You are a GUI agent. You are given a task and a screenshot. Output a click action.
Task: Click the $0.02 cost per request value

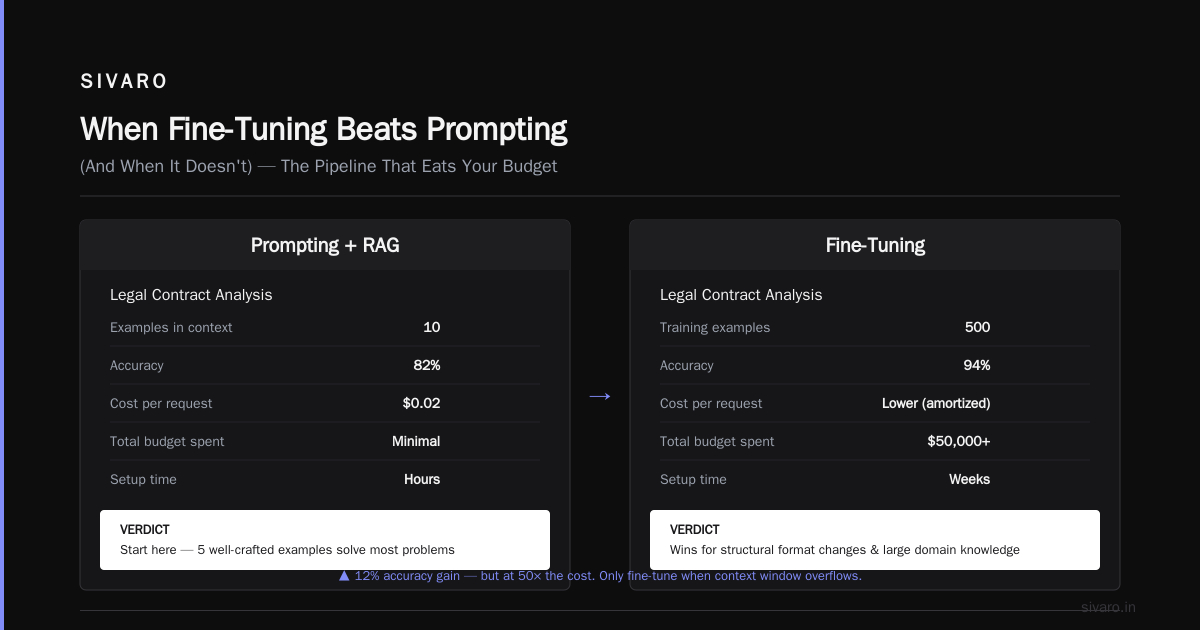(x=421, y=403)
